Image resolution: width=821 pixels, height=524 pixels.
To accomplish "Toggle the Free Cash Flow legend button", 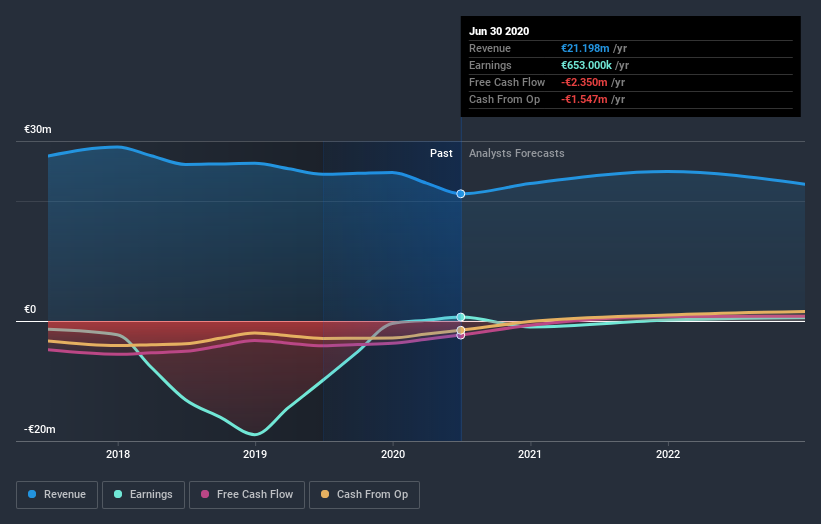I will 247,495.
